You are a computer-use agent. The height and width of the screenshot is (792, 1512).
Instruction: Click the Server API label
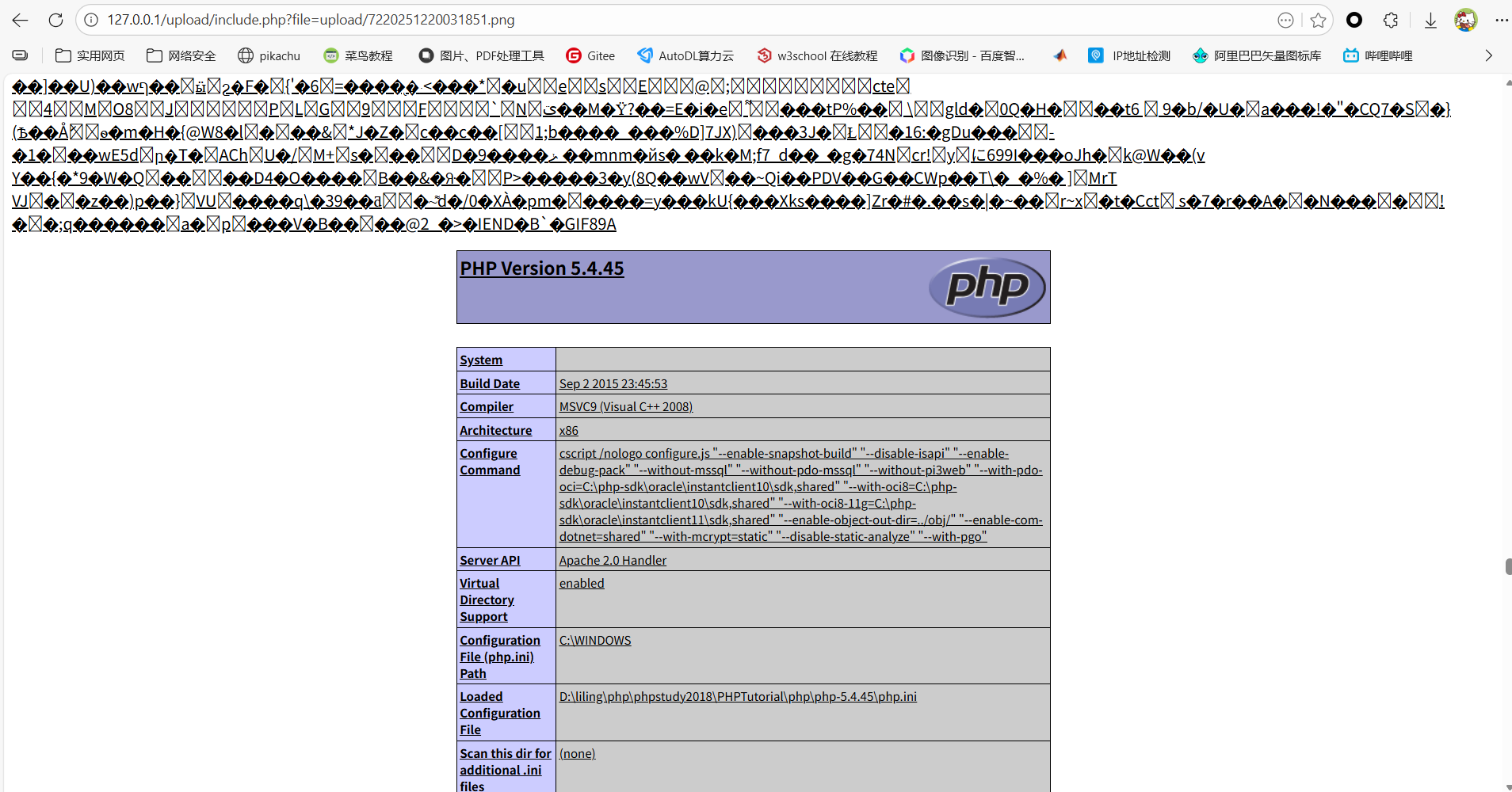click(x=490, y=560)
